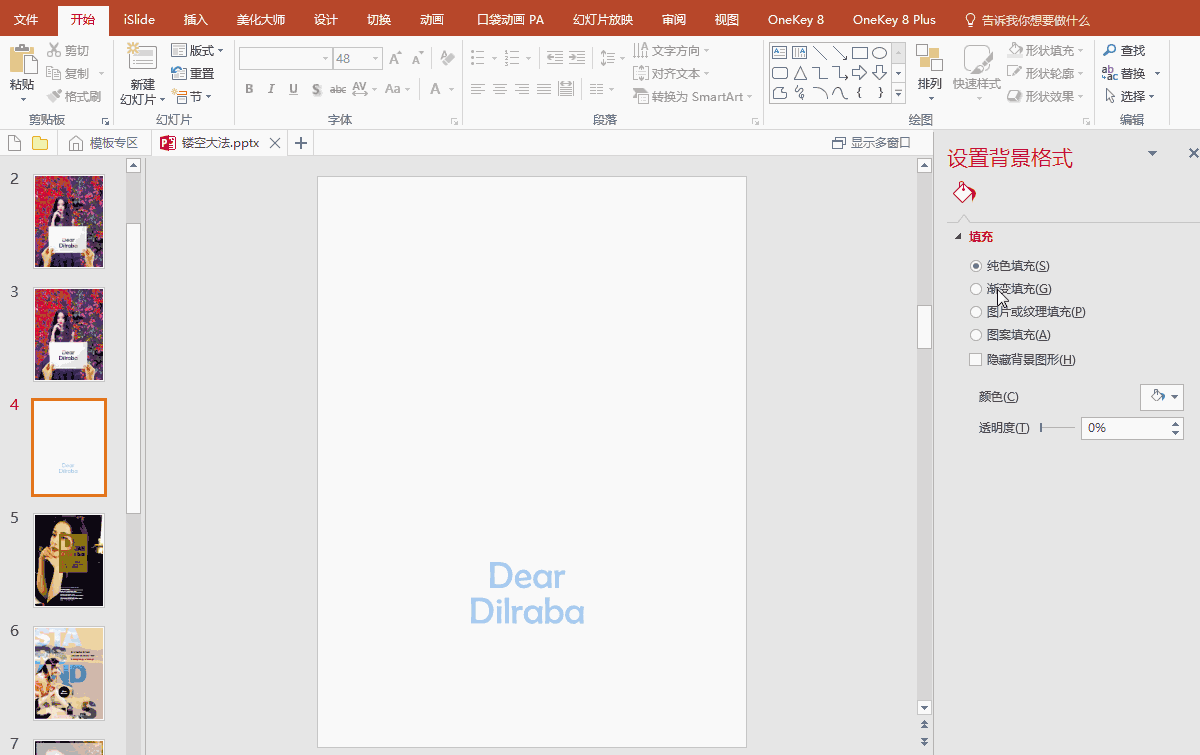Switch to the iSlide ribbon tab
Screen dimensions: 1200x755
coord(139,20)
